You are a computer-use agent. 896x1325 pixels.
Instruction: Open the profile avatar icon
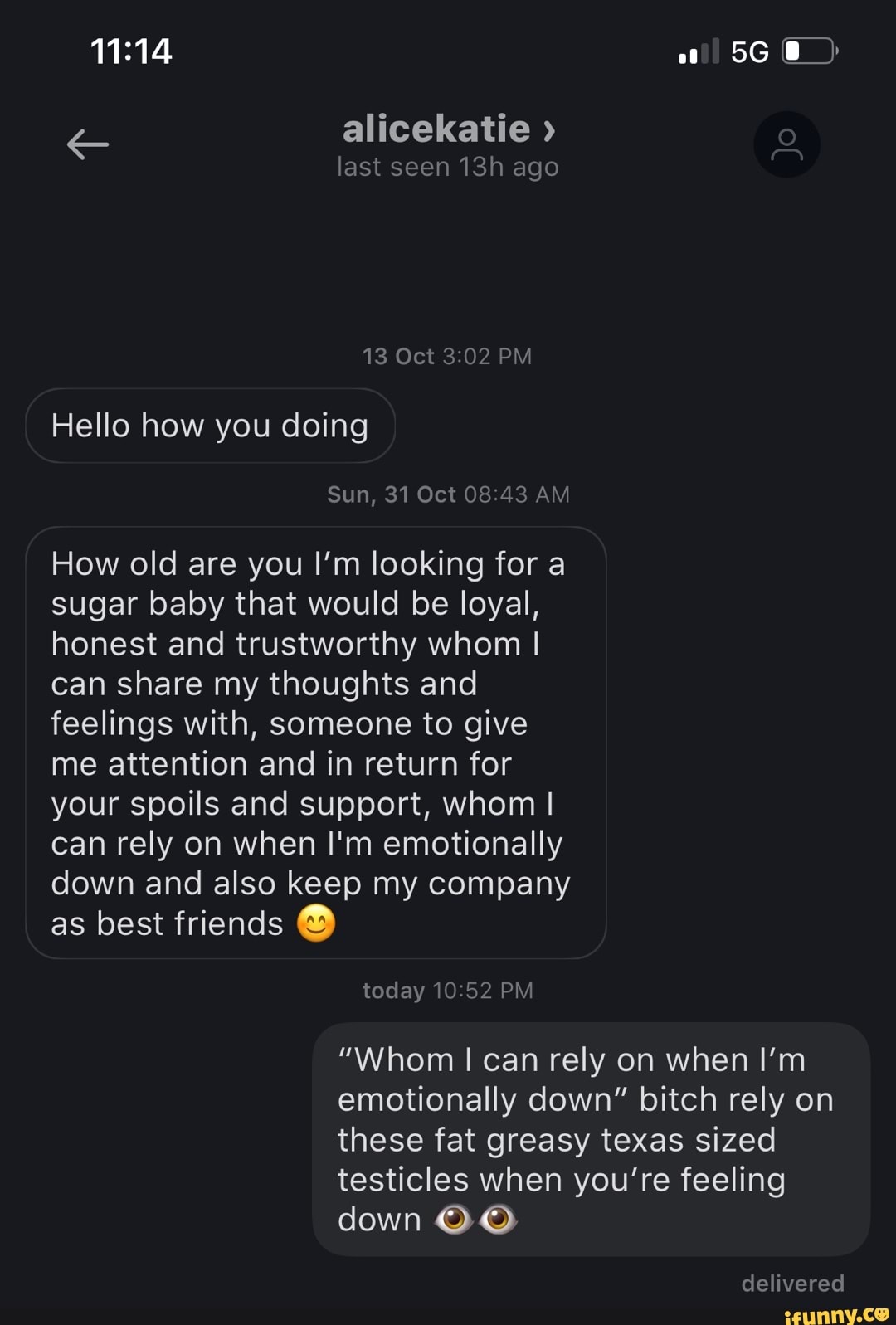(x=786, y=144)
